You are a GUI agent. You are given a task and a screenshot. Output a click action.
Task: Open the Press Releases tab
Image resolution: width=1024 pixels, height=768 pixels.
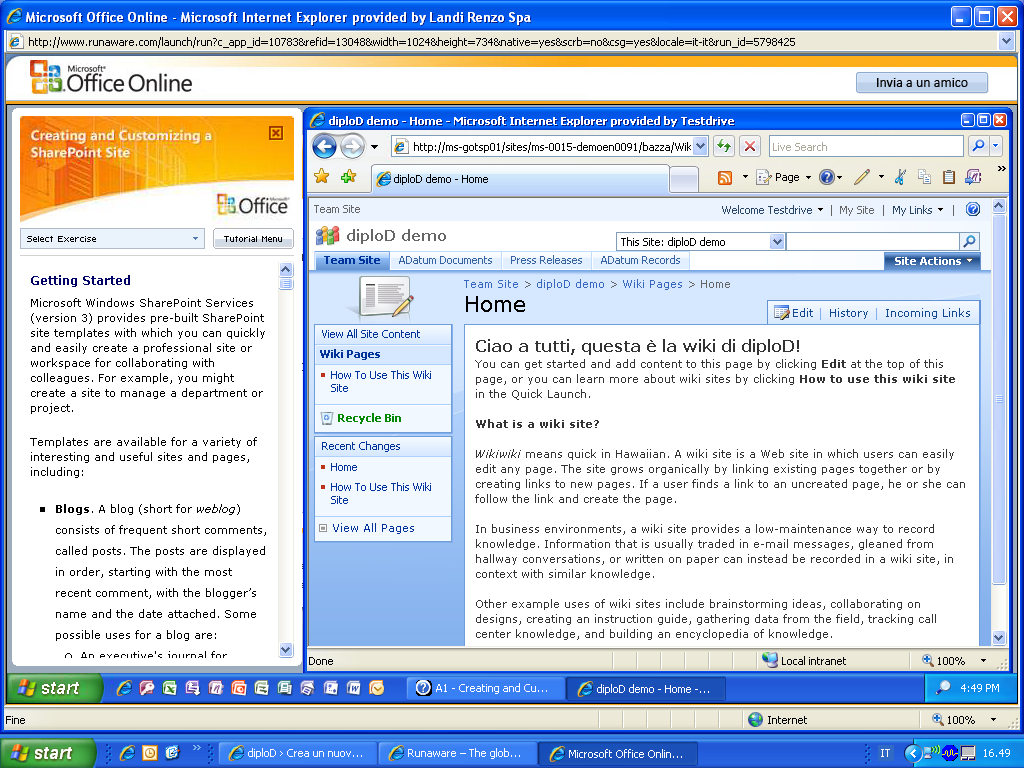tap(546, 260)
